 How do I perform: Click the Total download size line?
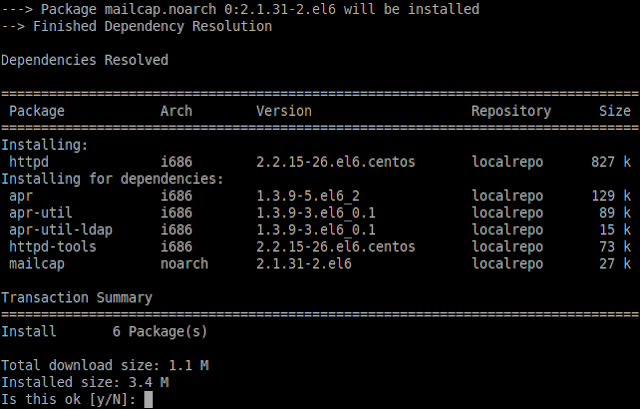[x=105, y=365]
